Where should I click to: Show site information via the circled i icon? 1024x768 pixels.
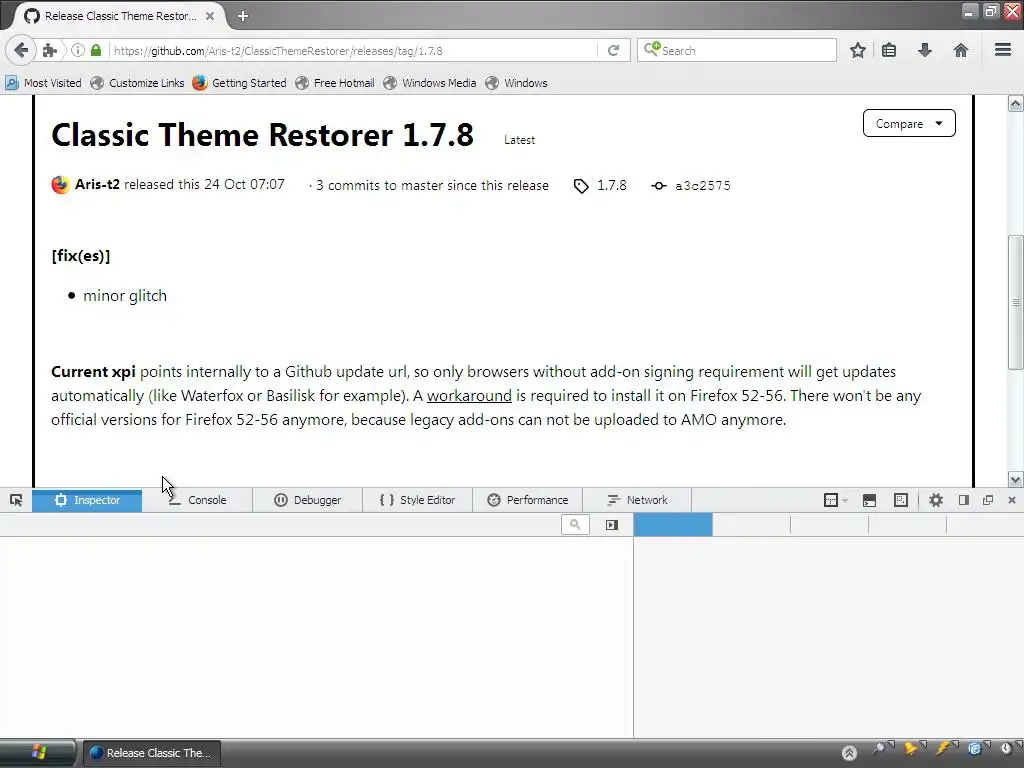[78, 50]
